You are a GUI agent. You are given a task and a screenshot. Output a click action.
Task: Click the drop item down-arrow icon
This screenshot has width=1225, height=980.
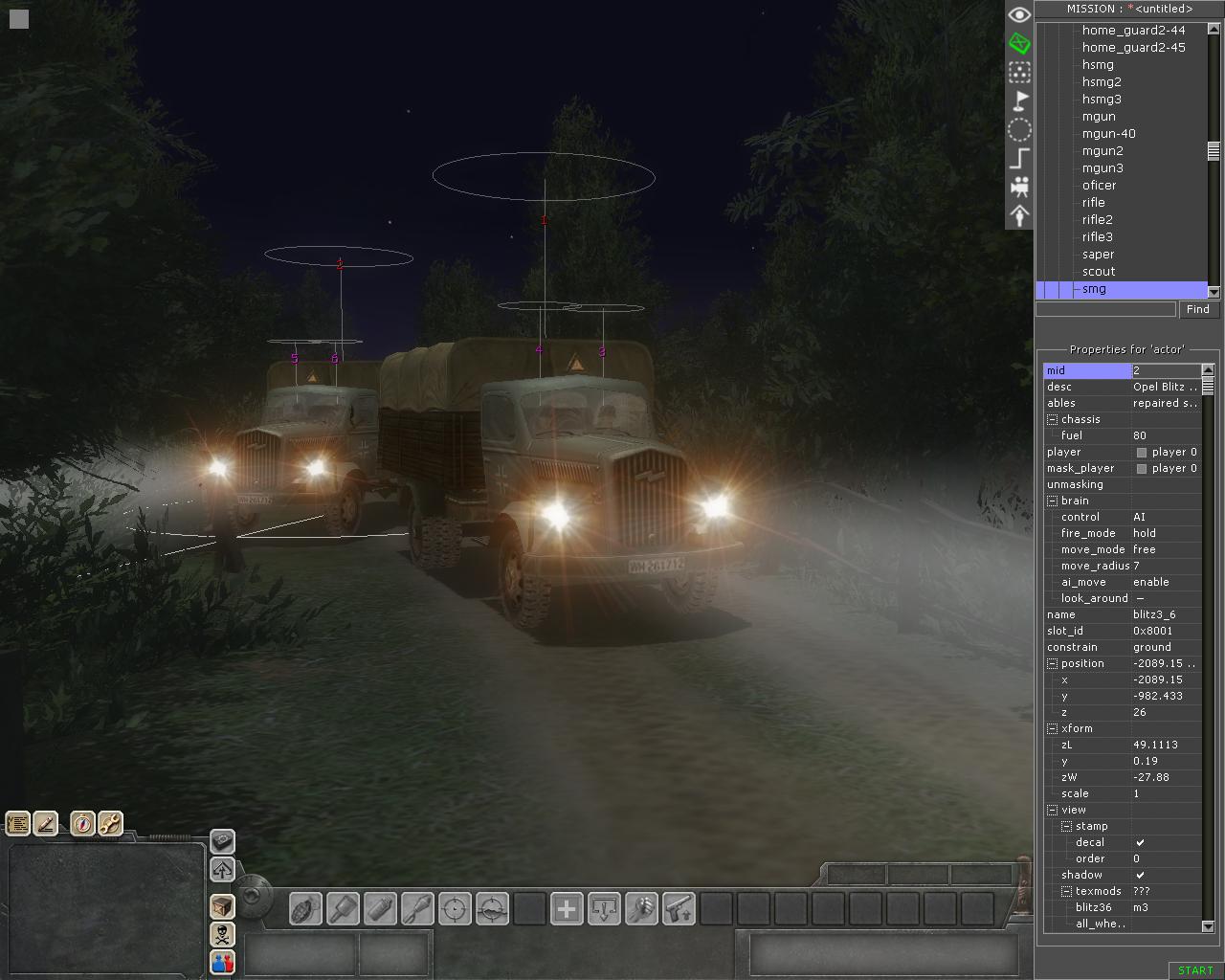604,908
